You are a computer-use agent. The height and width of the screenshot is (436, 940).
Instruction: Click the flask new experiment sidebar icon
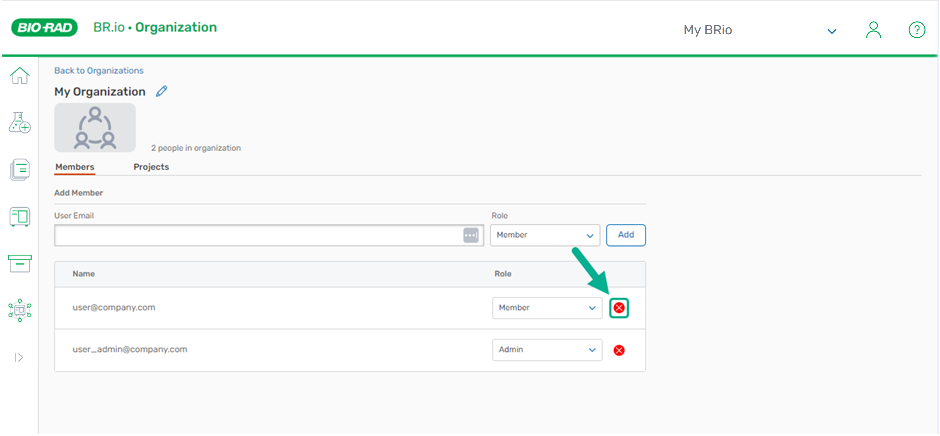[x=19, y=122]
